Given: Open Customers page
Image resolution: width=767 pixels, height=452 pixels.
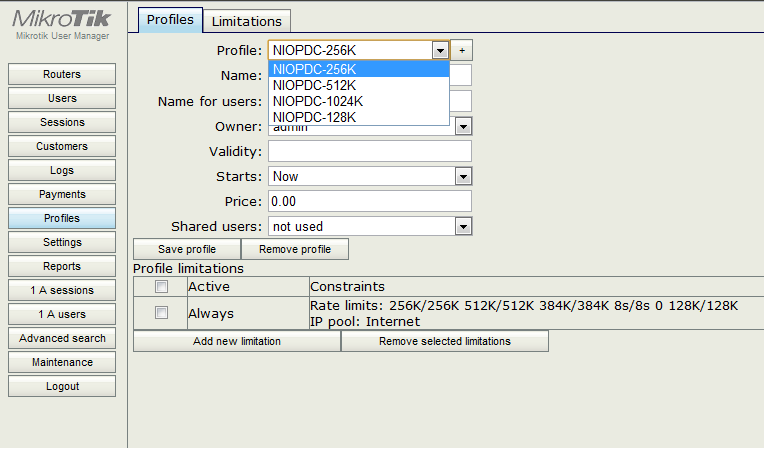Looking at the screenshot, I should click(62, 146).
